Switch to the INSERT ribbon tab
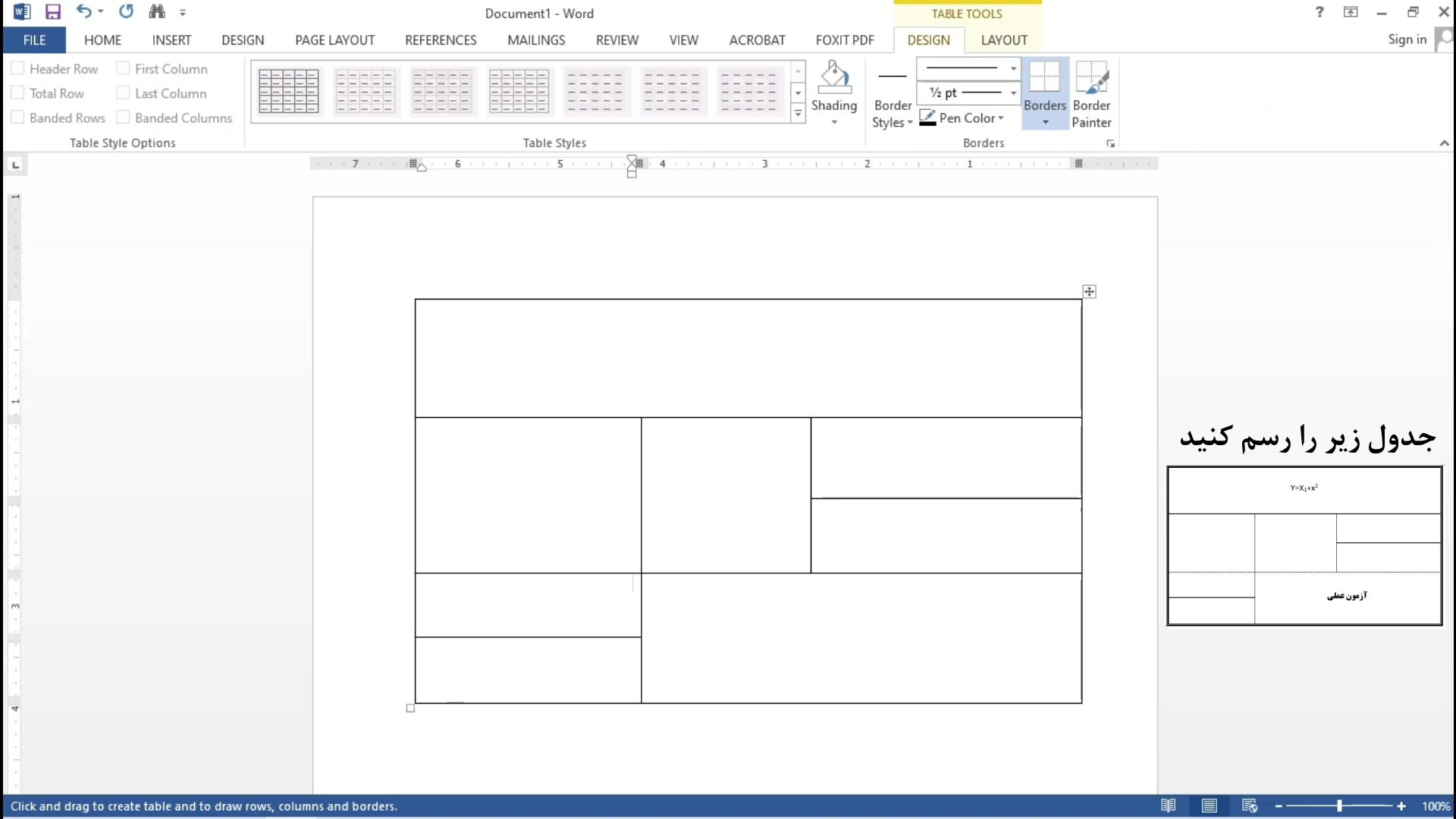 pyautogui.click(x=171, y=40)
